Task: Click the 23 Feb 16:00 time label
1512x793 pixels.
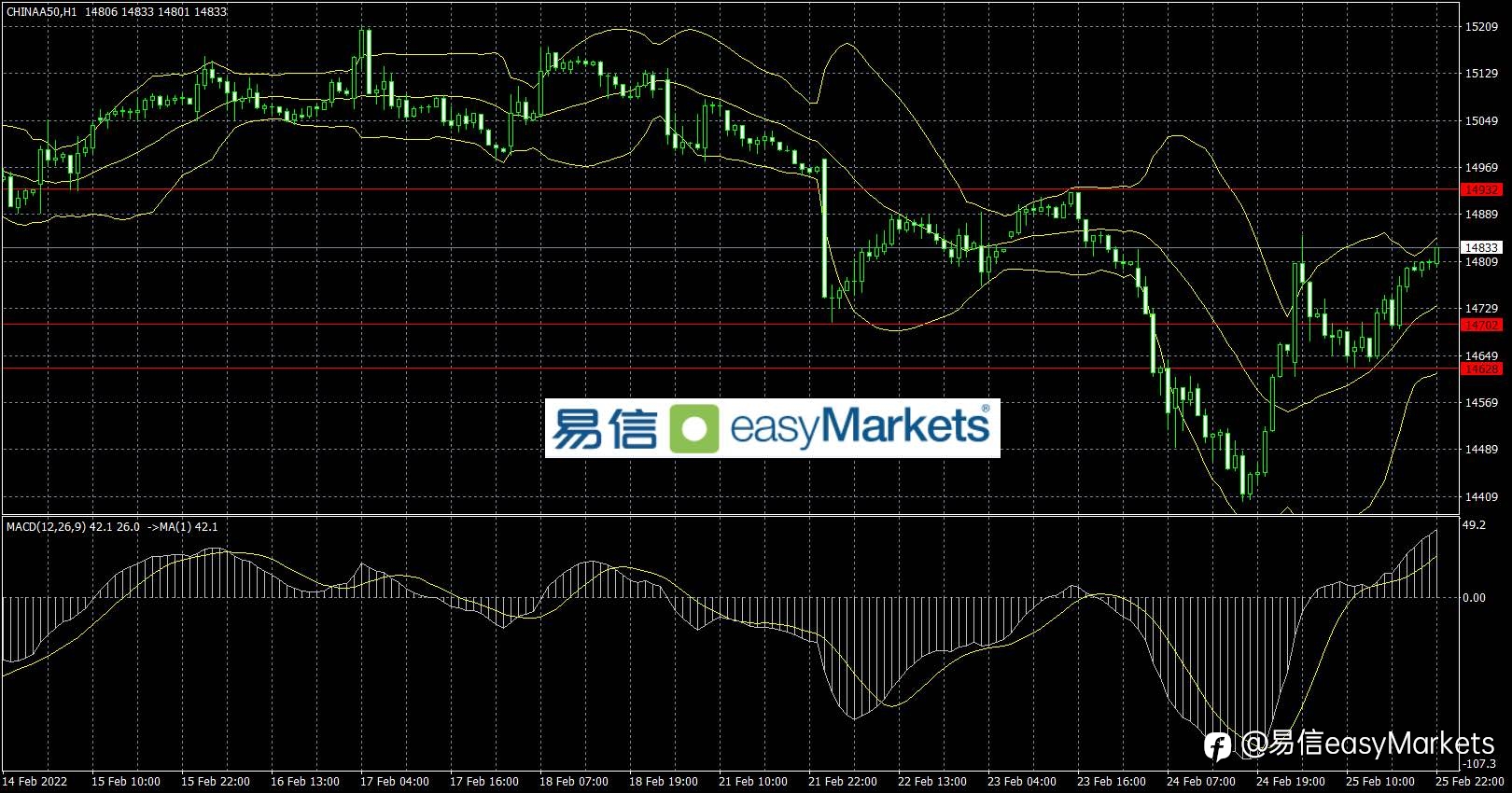Action: coord(1112,782)
